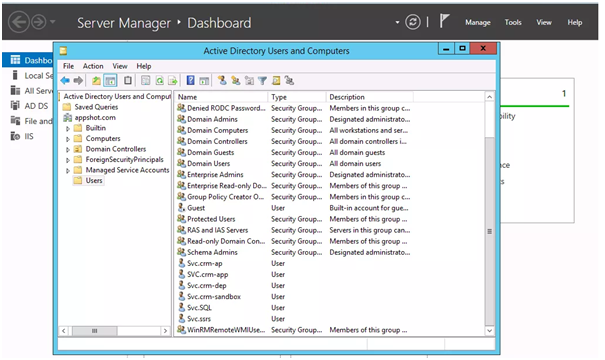This screenshot has width=605, height=360.
Task: Click the Find objects toolbar icon
Action: tap(276, 80)
